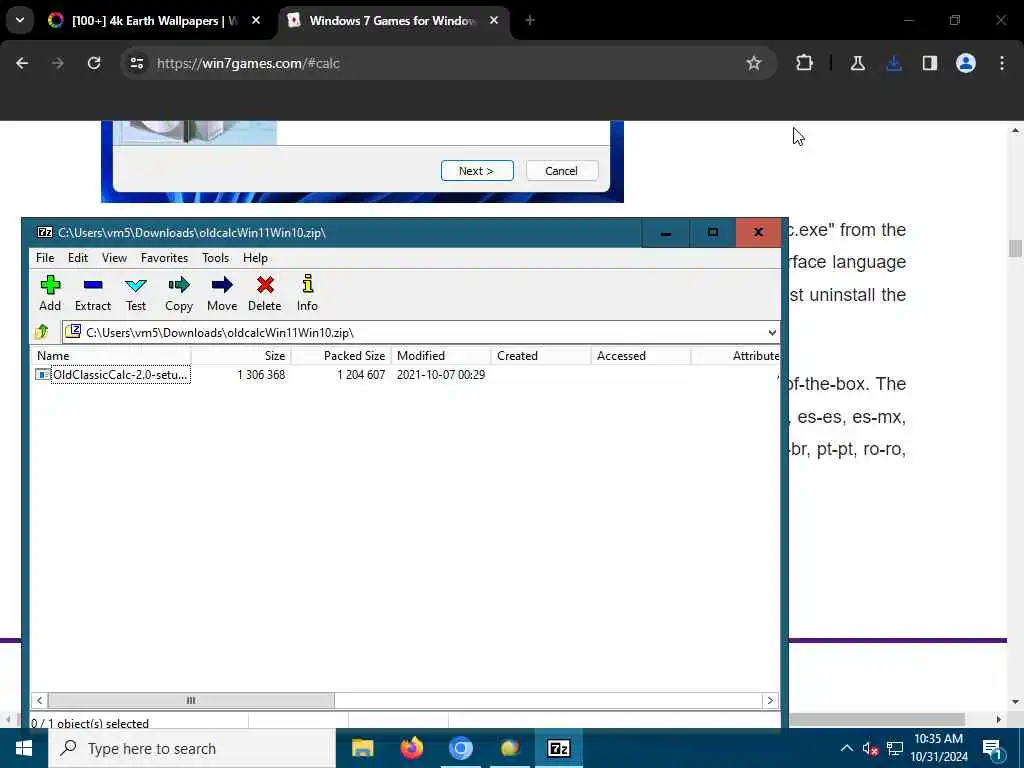Sort files by Created column
This screenshot has width=1024, height=768.
coord(541,356)
